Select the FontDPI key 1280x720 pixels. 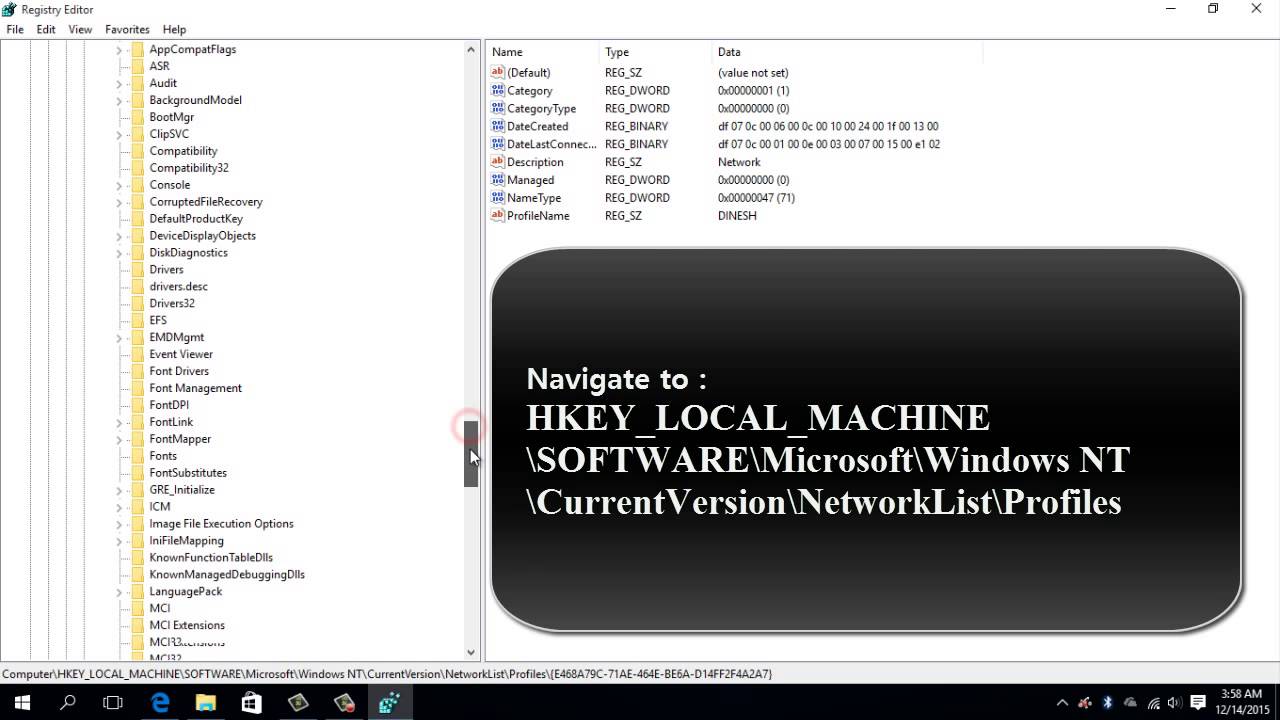pos(169,406)
